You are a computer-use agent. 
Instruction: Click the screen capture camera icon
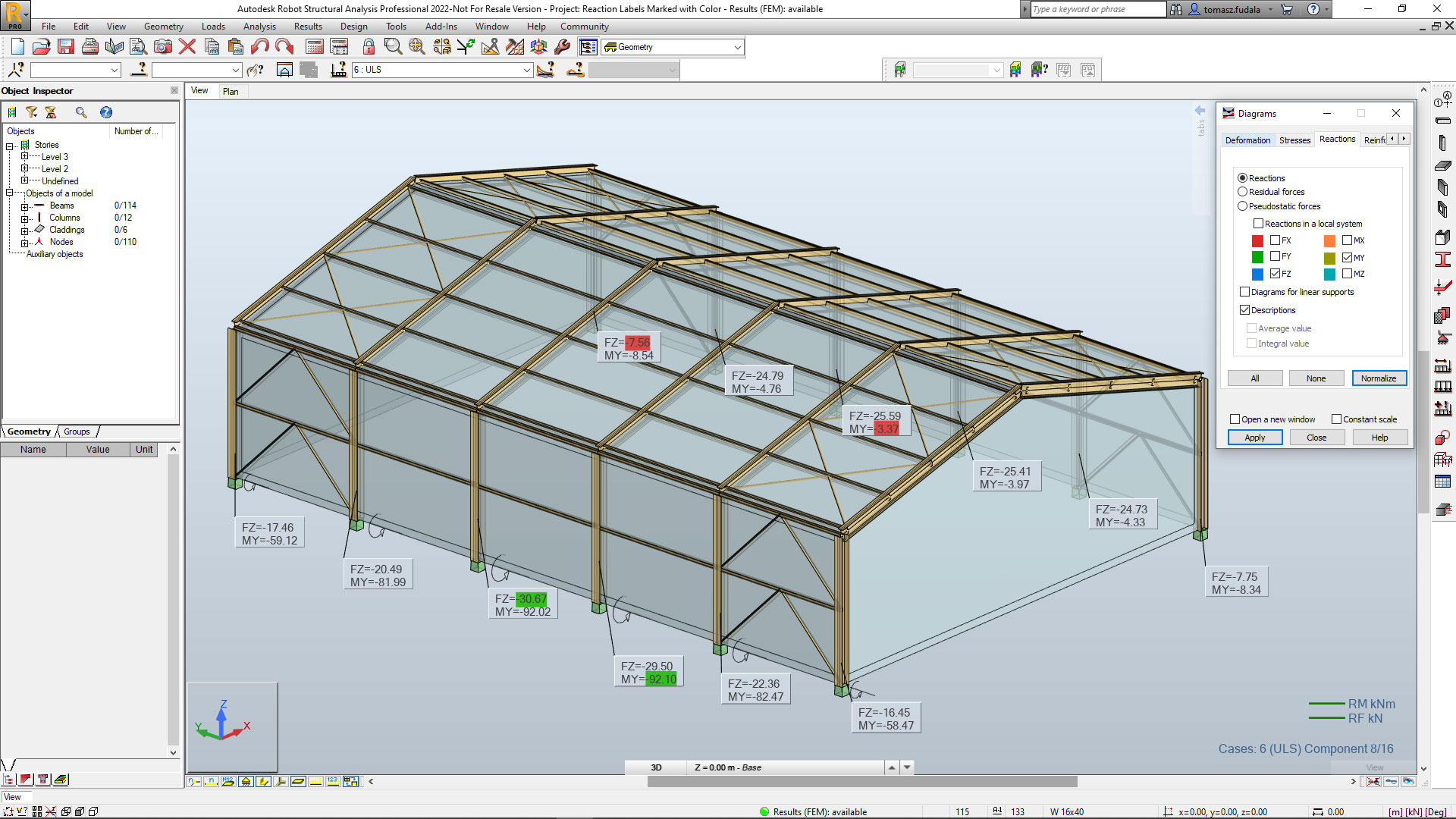(x=162, y=47)
